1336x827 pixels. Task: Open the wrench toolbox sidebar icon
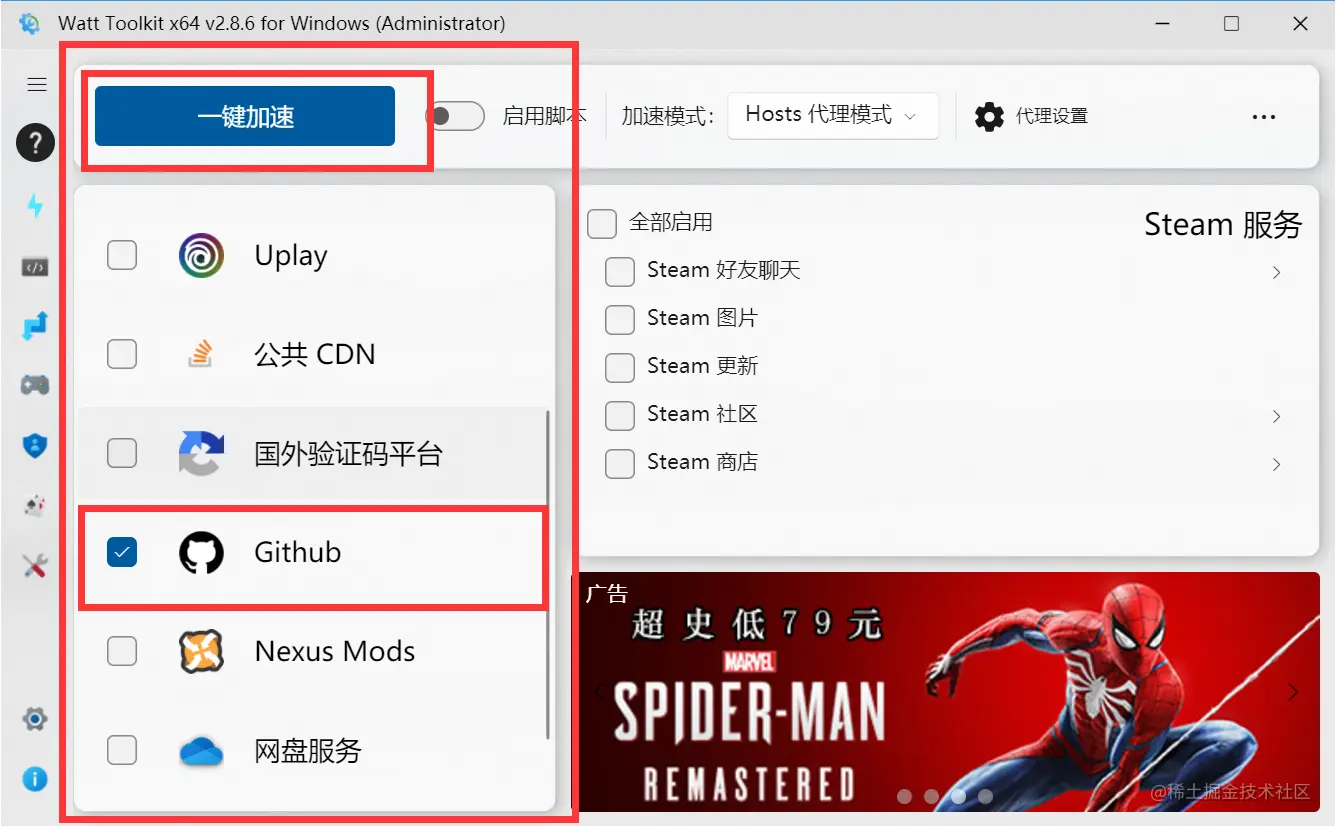(x=35, y=567)
